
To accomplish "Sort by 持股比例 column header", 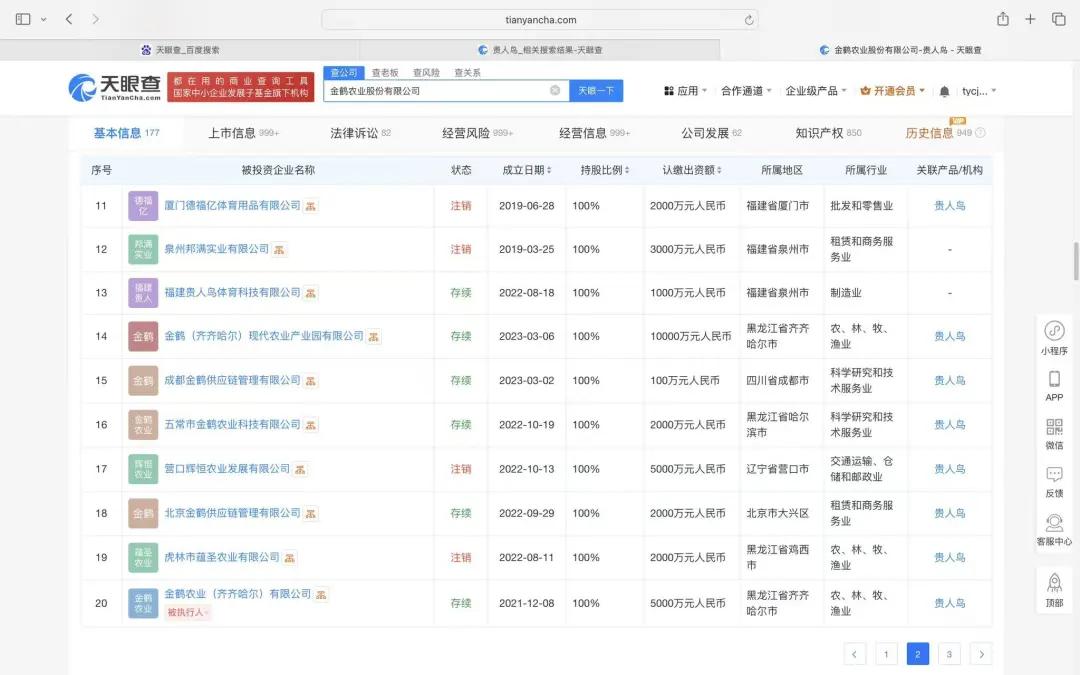I will click(603, 170).
